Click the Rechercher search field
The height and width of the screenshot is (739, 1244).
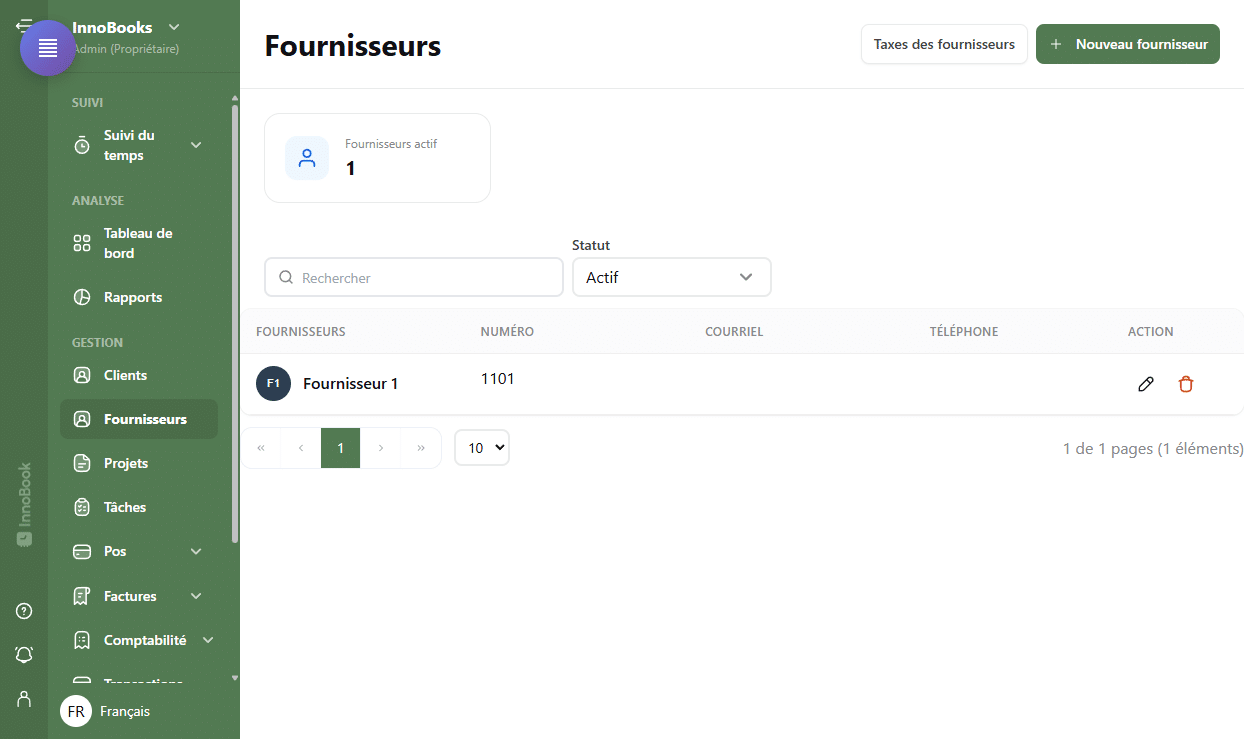coord(414,277)
